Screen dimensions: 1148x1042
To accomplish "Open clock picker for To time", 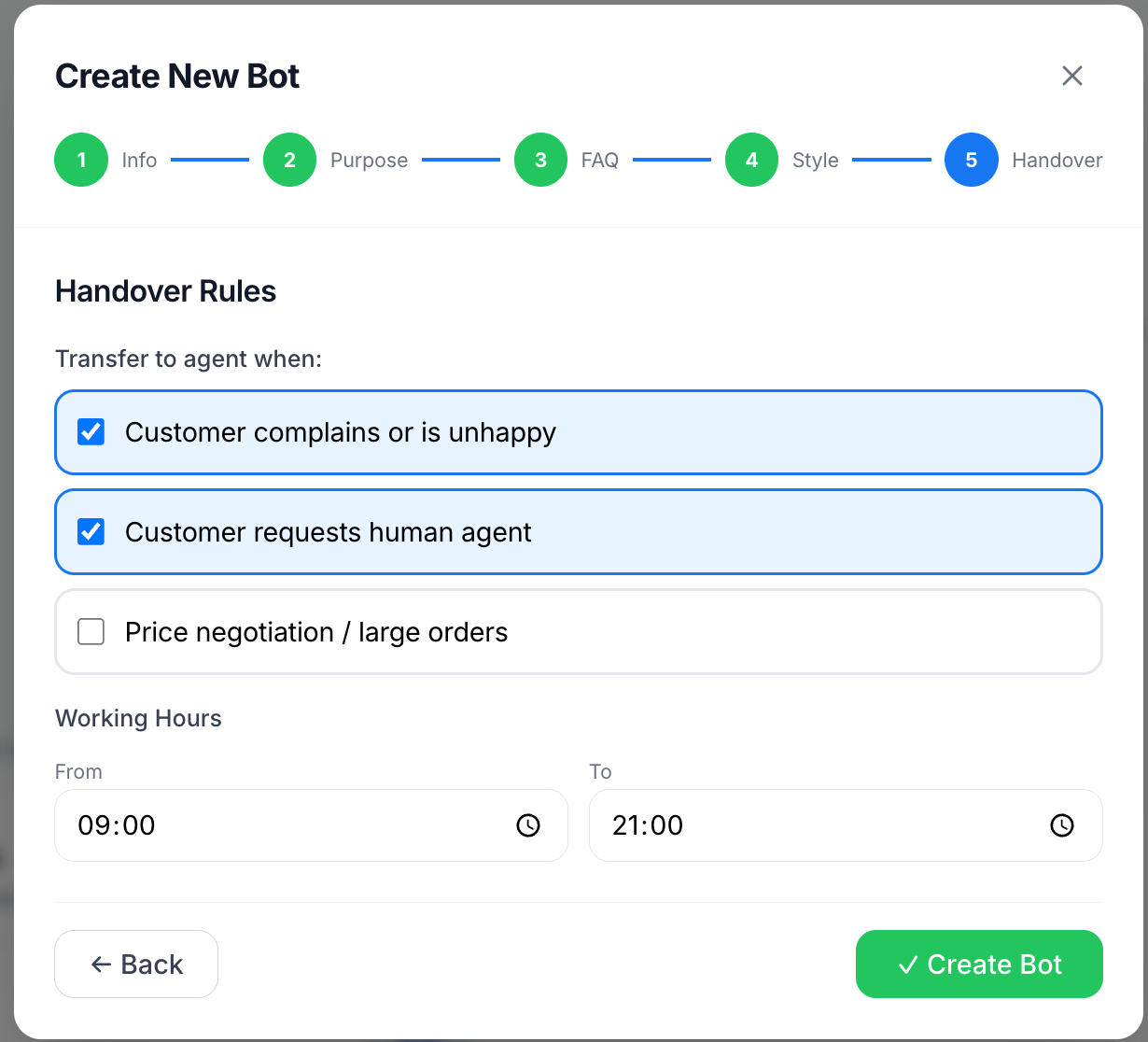I will point(1062,825).
